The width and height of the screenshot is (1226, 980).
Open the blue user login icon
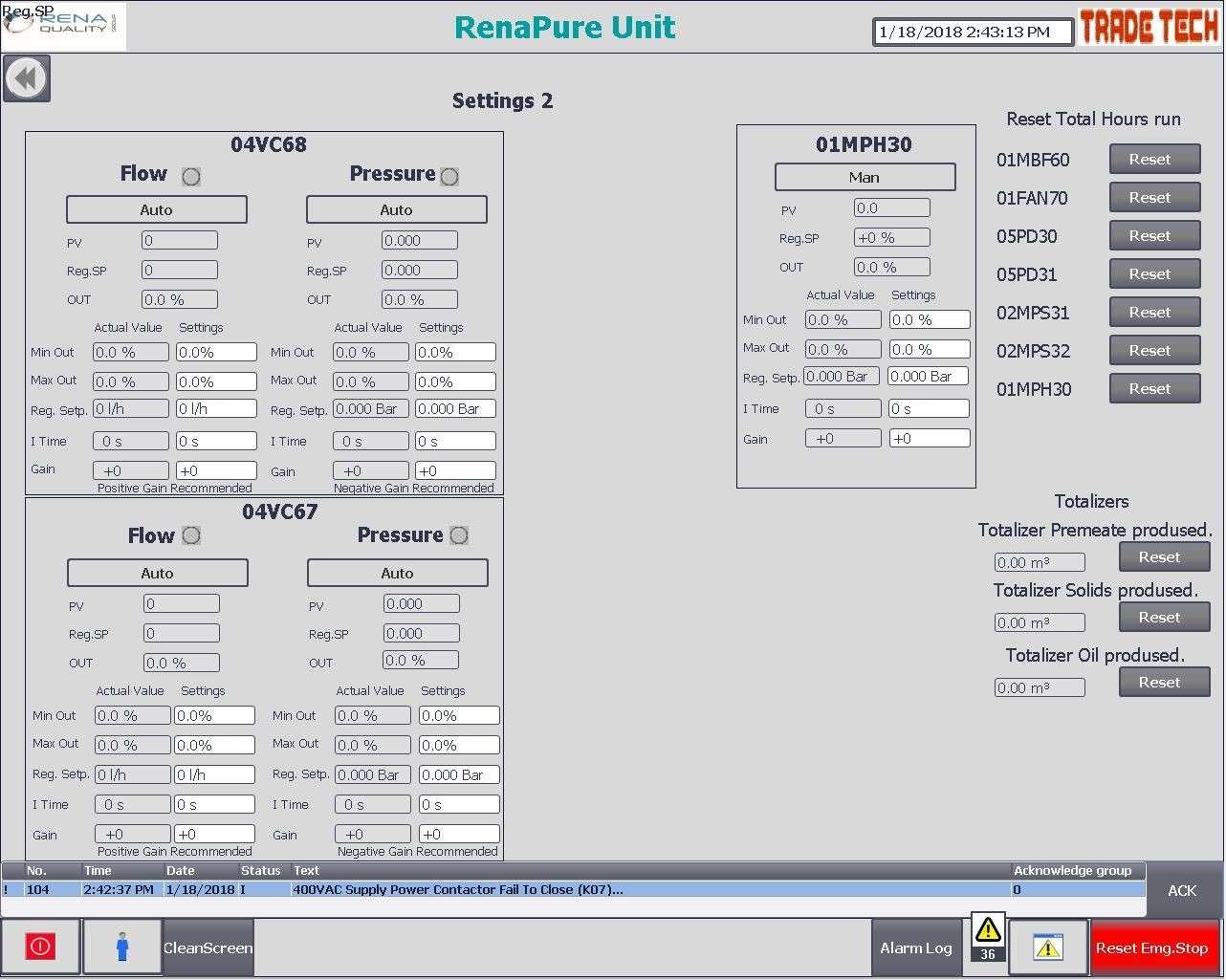(122, 947)
